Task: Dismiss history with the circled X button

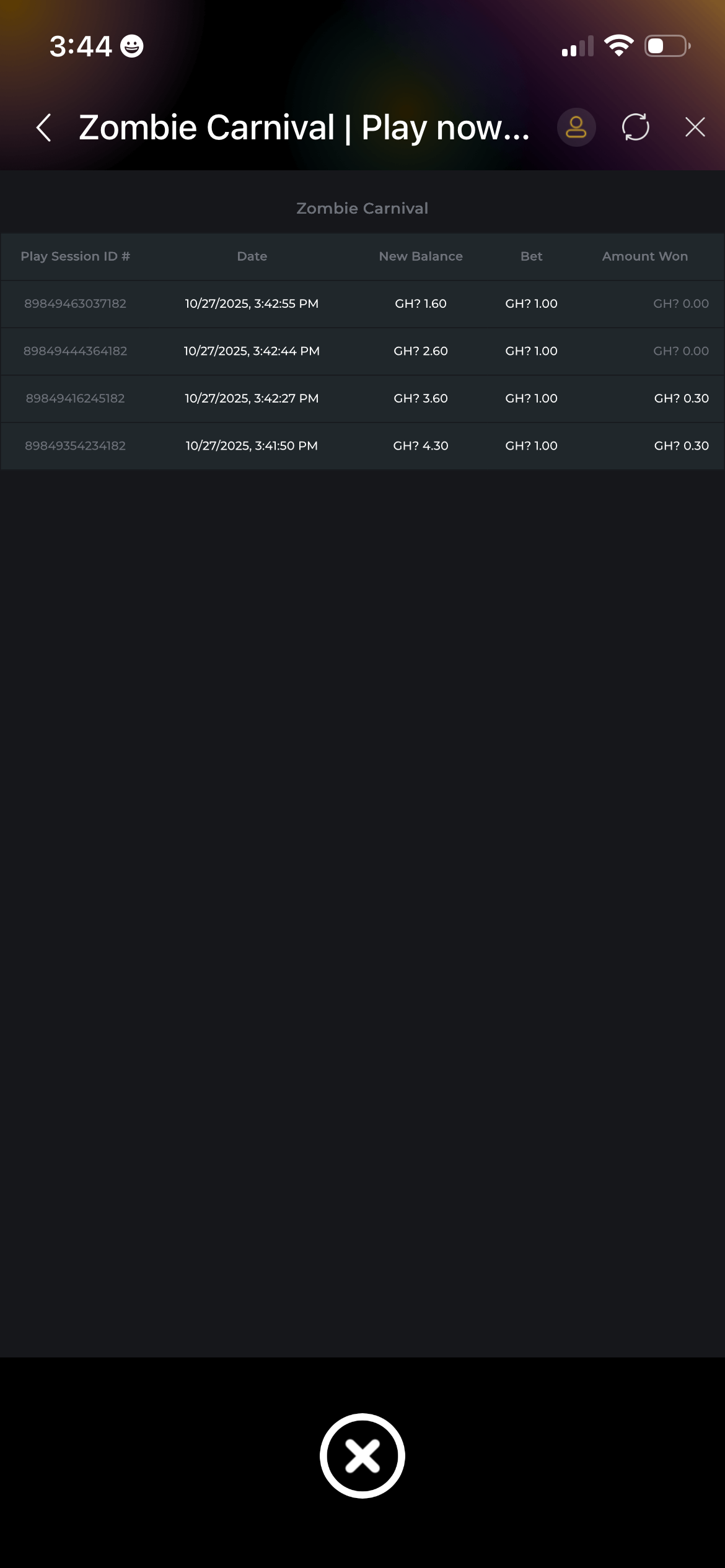Action: 362,1455
